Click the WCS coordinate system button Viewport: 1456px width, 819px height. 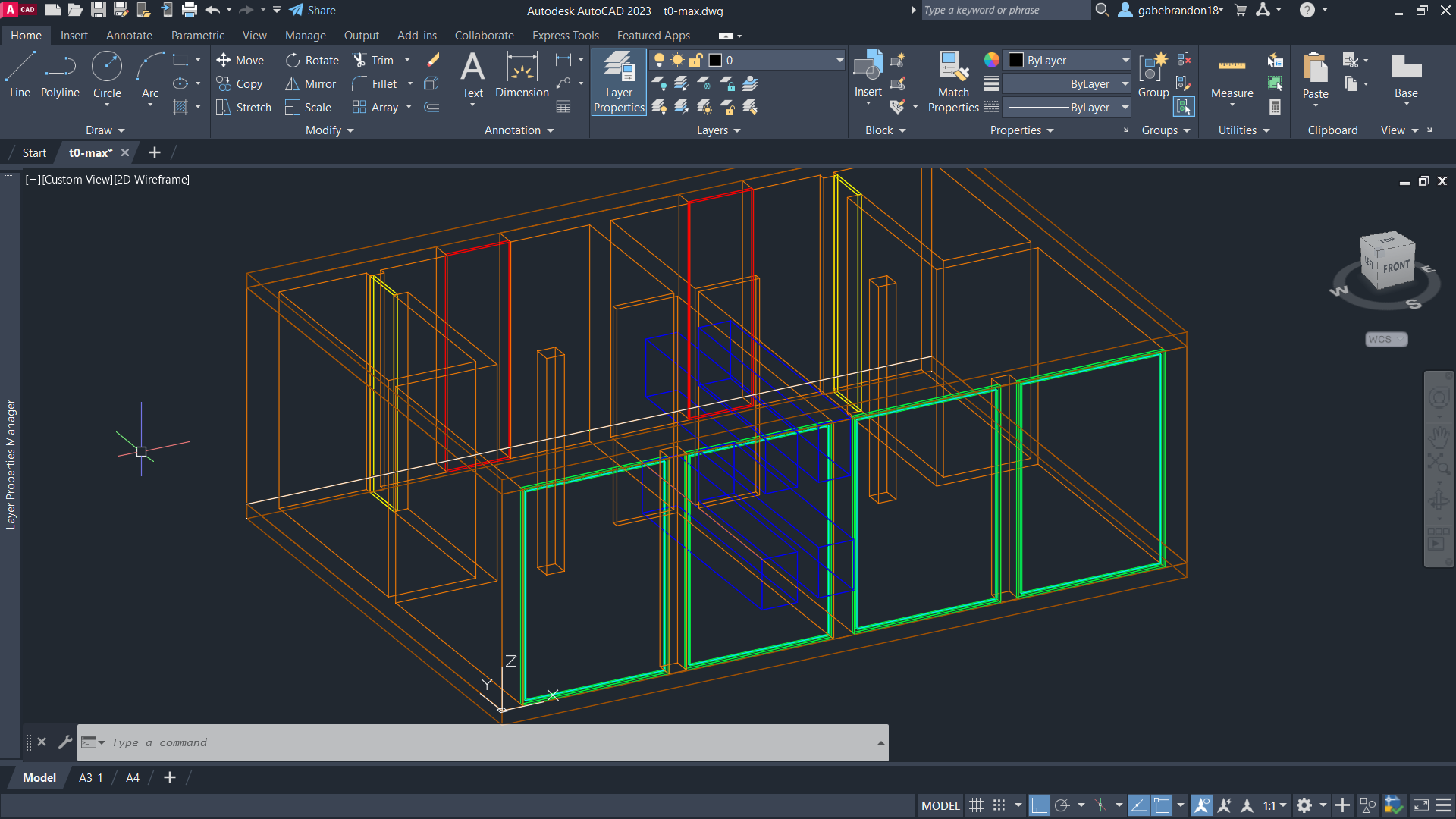1385,339
